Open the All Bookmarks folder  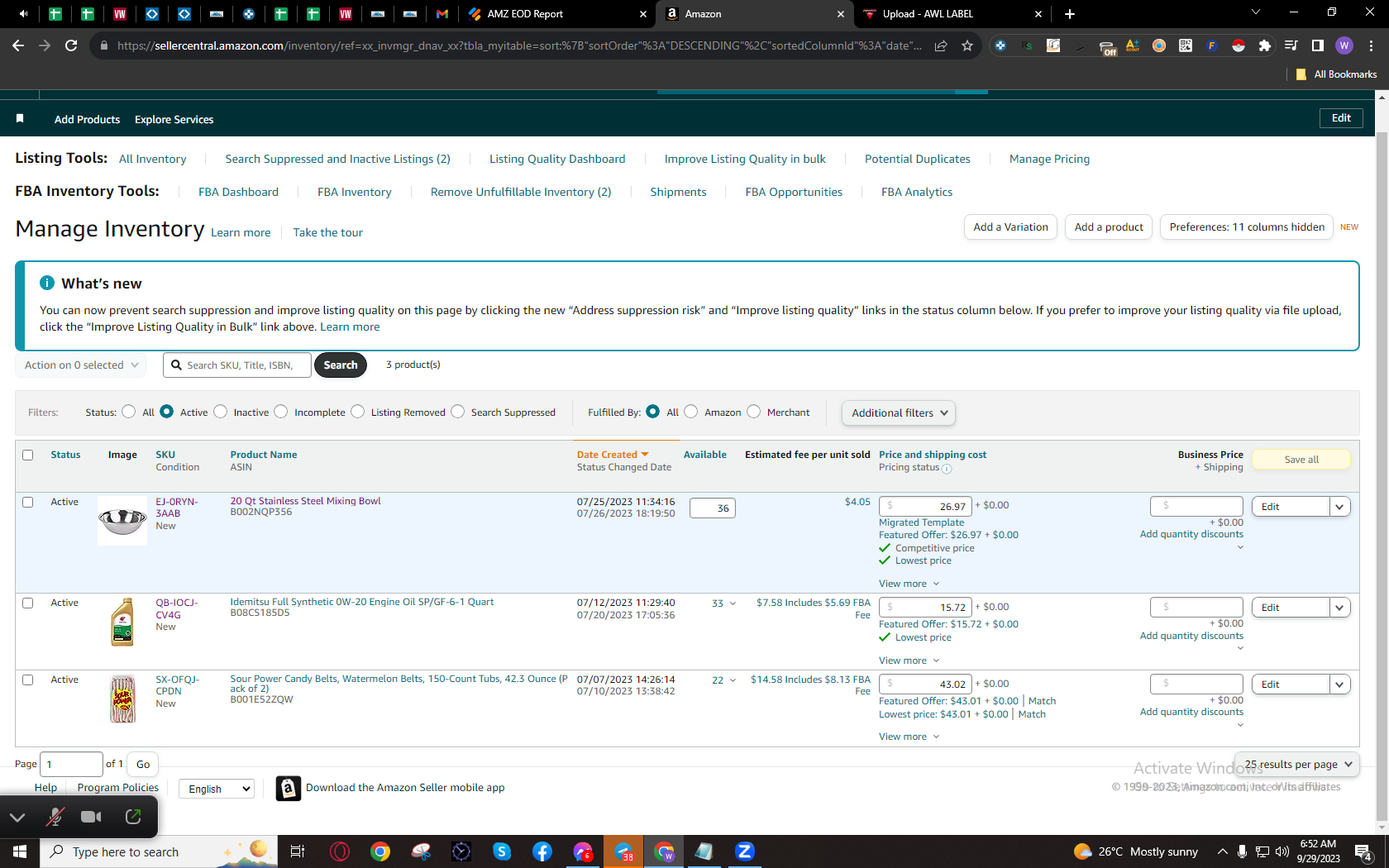click(1336, 74)
